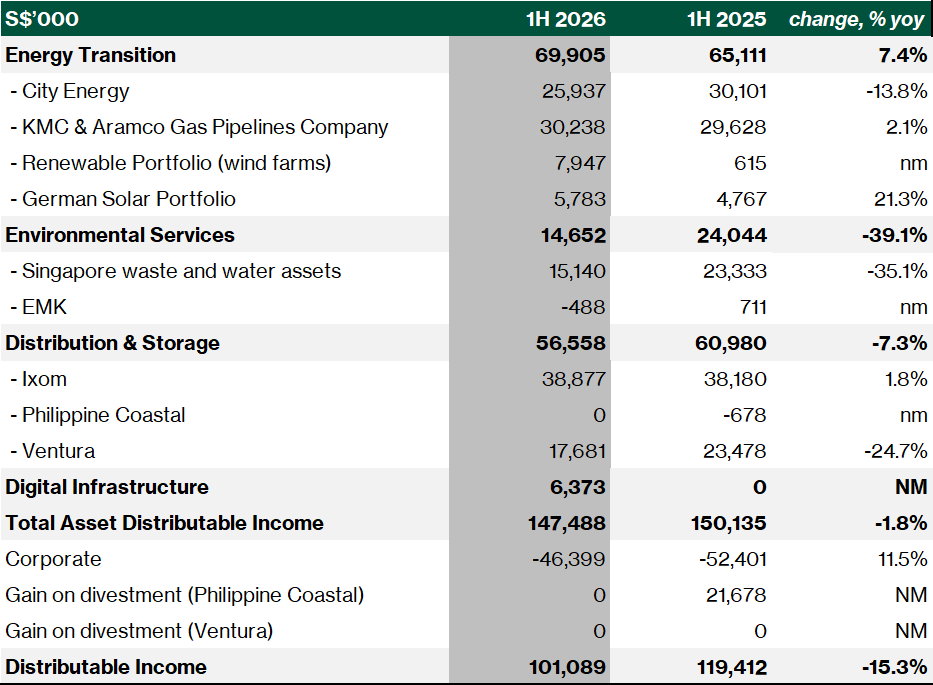The image size is (933, 685).
Task: Click the Digital Infrastructure value 6,373
Action: pyautogui.click(x=578, y=487)
